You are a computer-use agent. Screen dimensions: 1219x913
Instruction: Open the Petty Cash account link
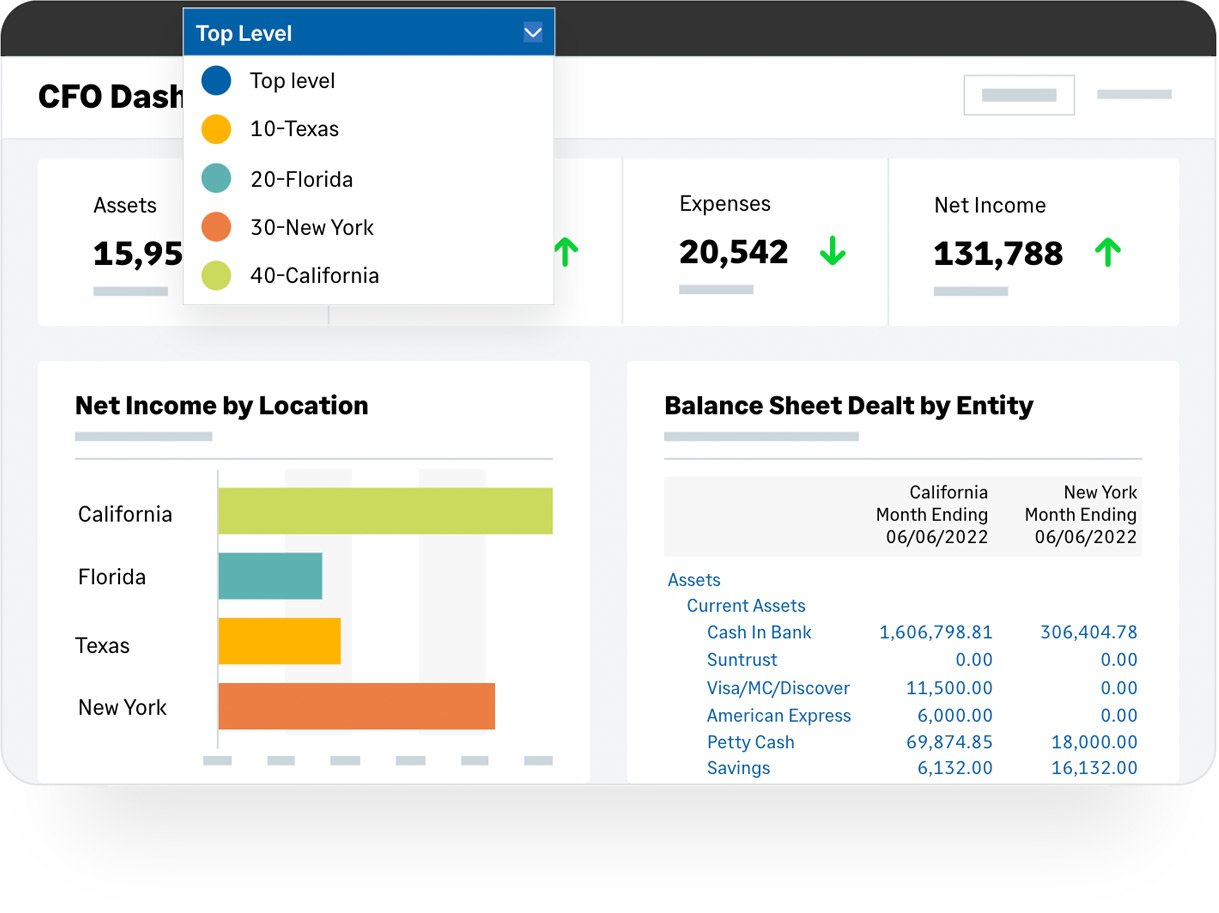click(750, 742)
